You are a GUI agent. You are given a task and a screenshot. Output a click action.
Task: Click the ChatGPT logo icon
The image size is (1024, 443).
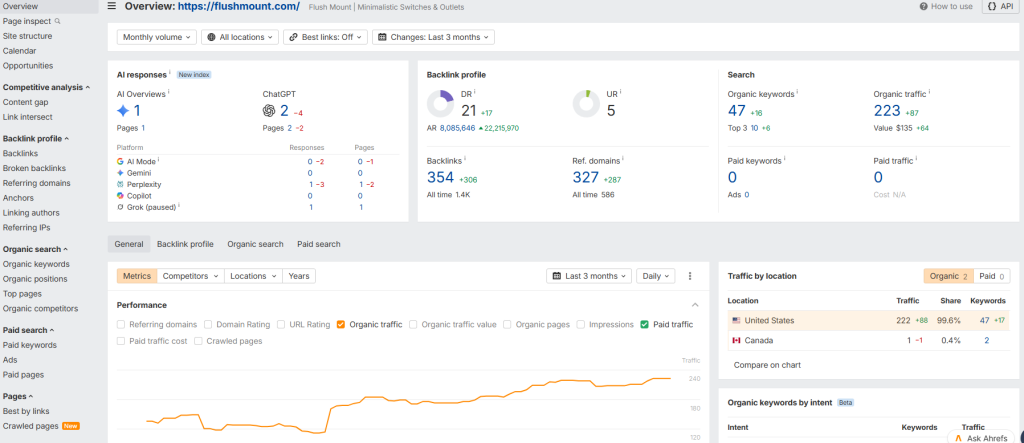[x=269, y=110]
